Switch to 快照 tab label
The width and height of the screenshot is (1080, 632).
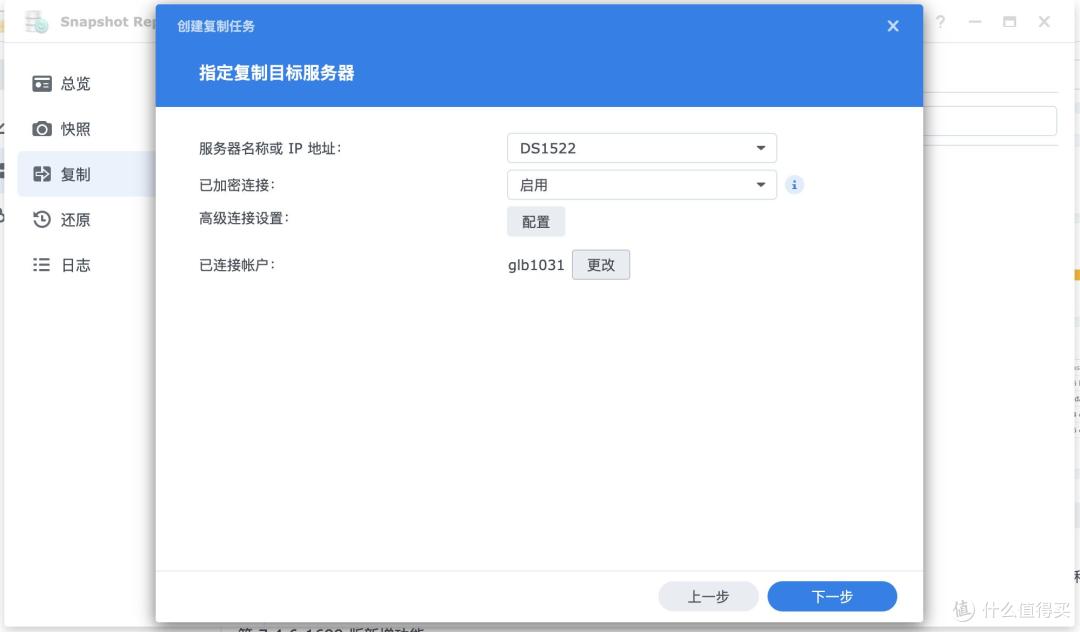[76, 129]
